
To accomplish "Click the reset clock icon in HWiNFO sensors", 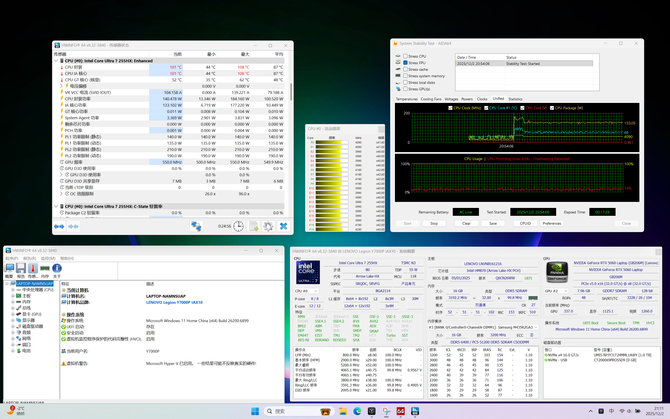I will click(x=238, y=226).
